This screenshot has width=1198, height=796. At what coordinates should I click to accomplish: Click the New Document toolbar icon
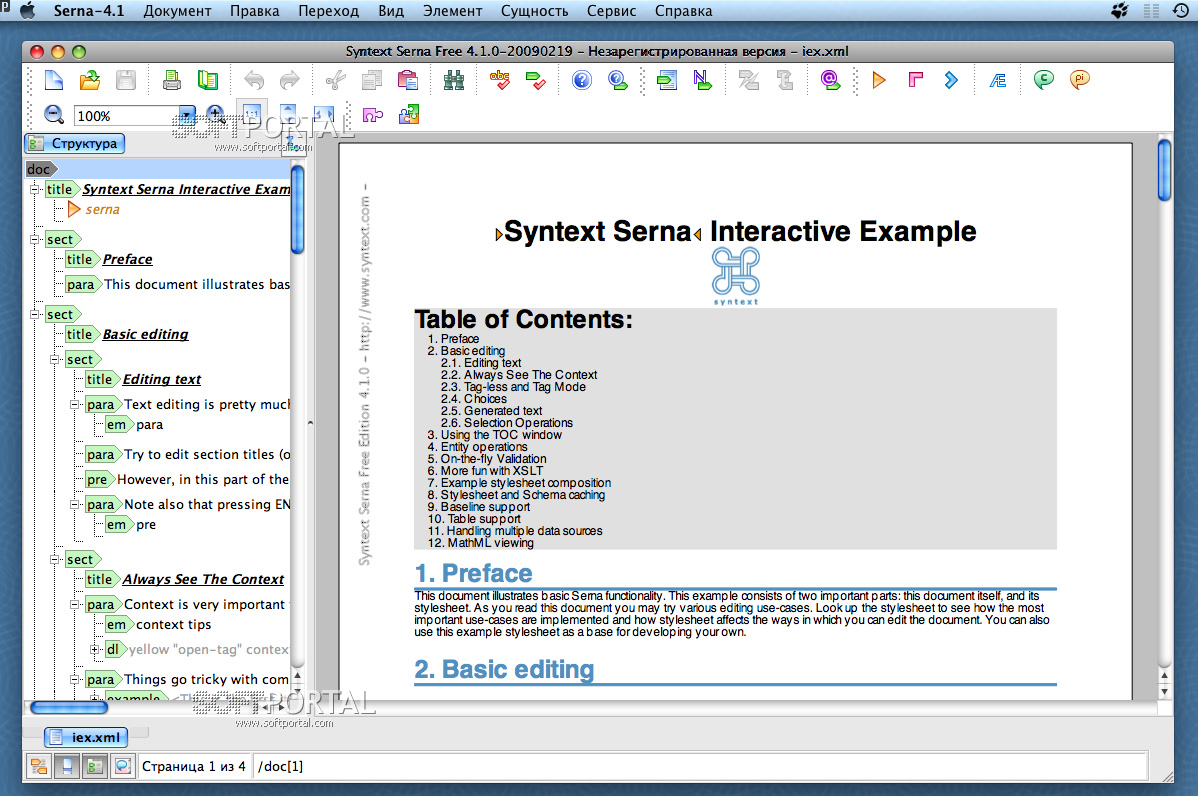pos(53,80)
